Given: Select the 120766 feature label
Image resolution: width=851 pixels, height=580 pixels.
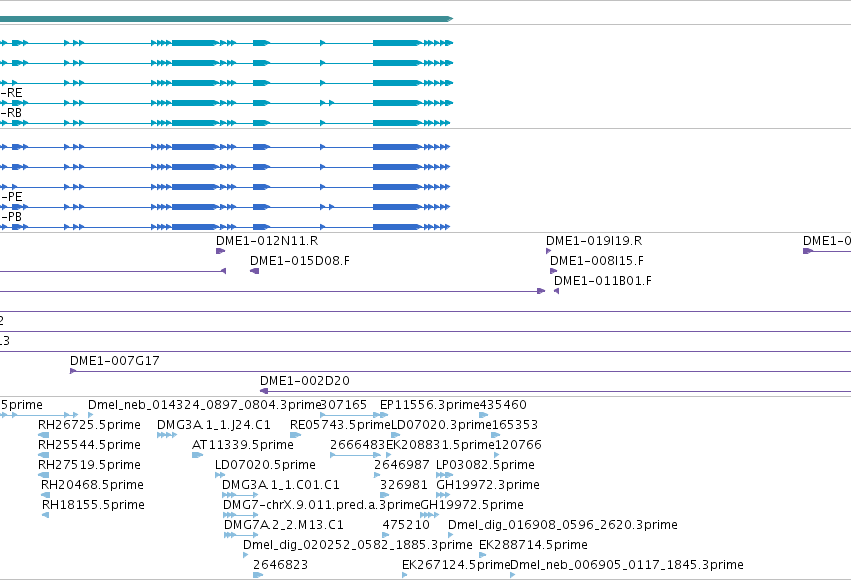Looking at the screenshot, I should click(x=518, y=445).
